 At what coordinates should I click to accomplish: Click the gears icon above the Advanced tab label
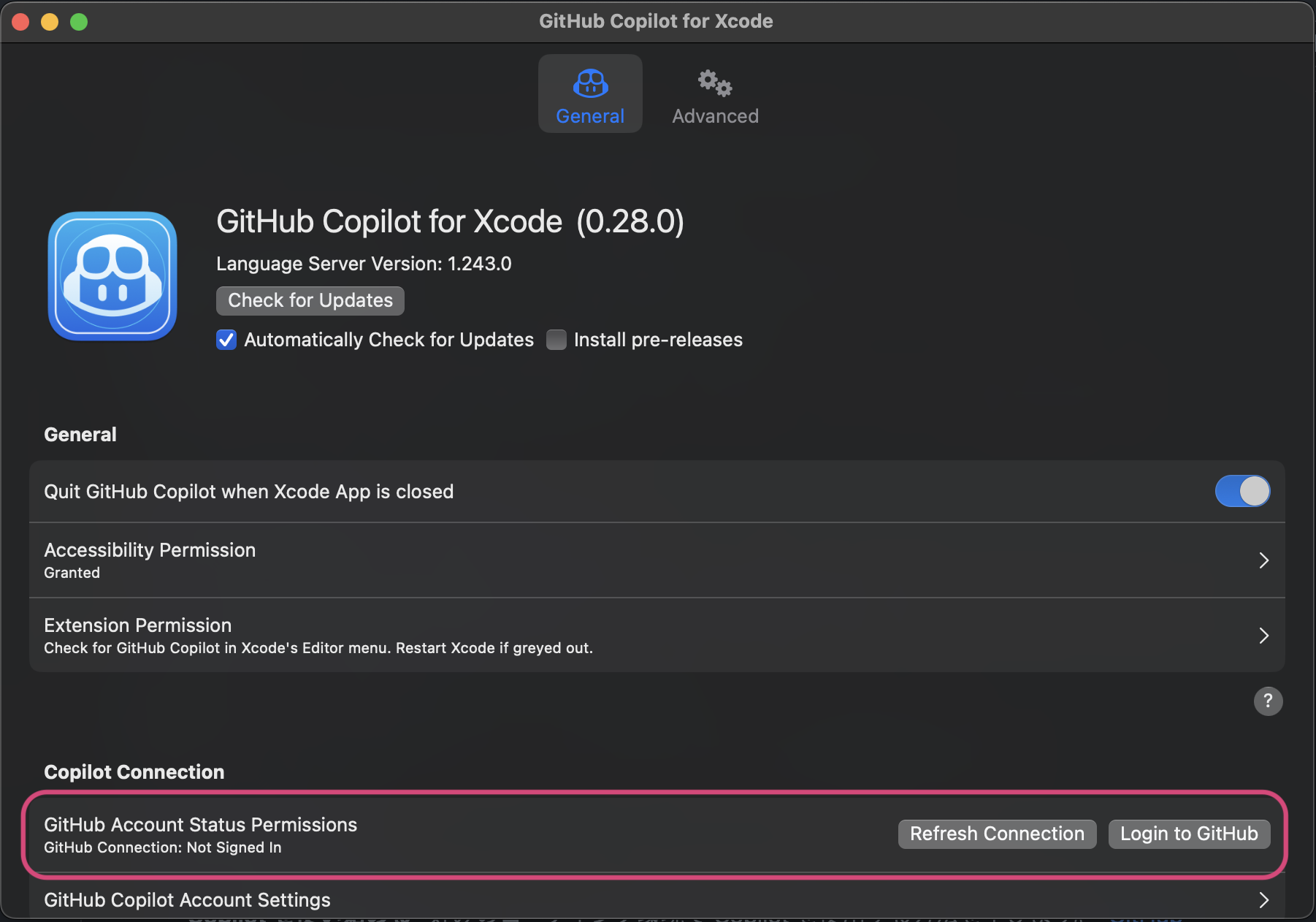coord(715,83)
